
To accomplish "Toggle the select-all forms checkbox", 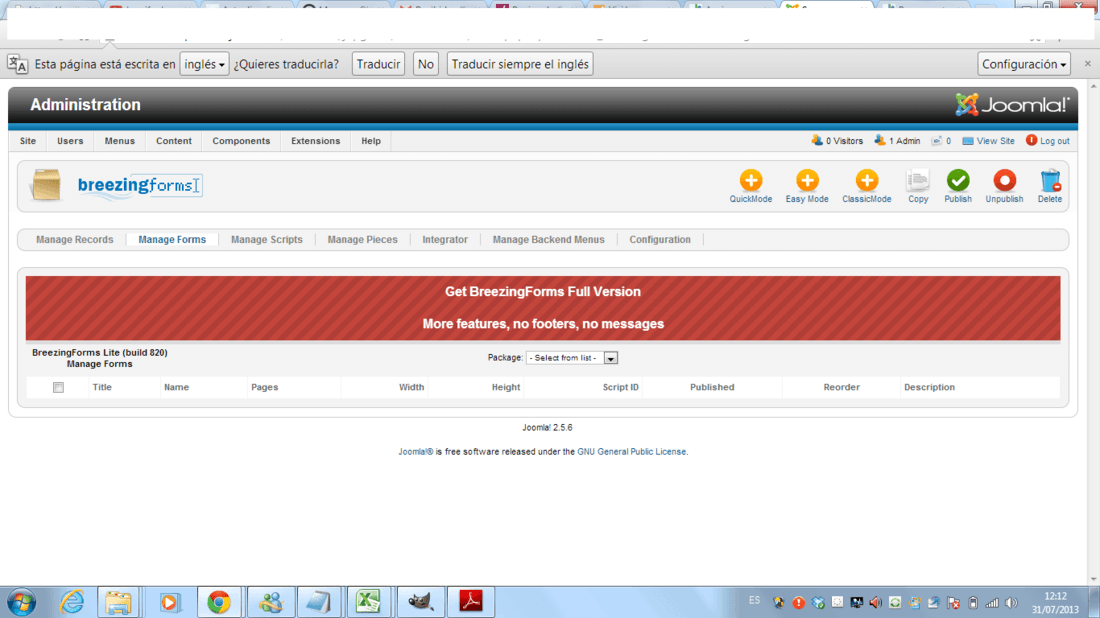I will [58, 387].
